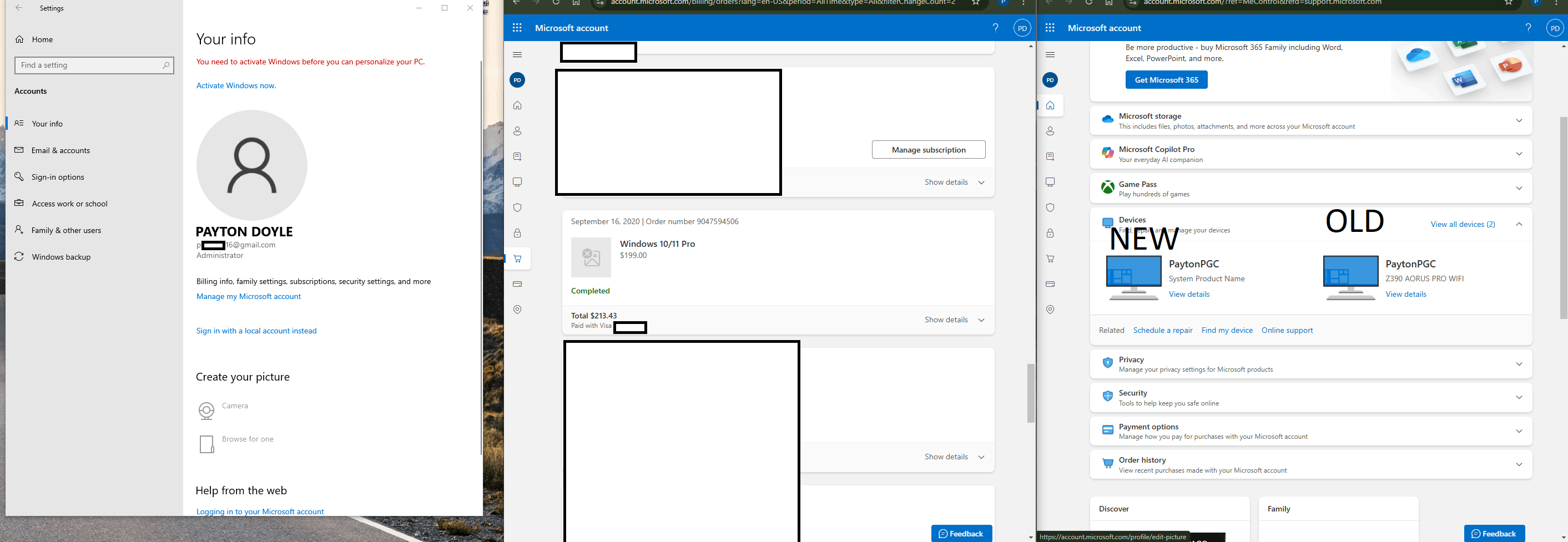Click the Find a setting search box
Image resolution: width=1568 pixels, height=542 pixels.
click(94, 65)
